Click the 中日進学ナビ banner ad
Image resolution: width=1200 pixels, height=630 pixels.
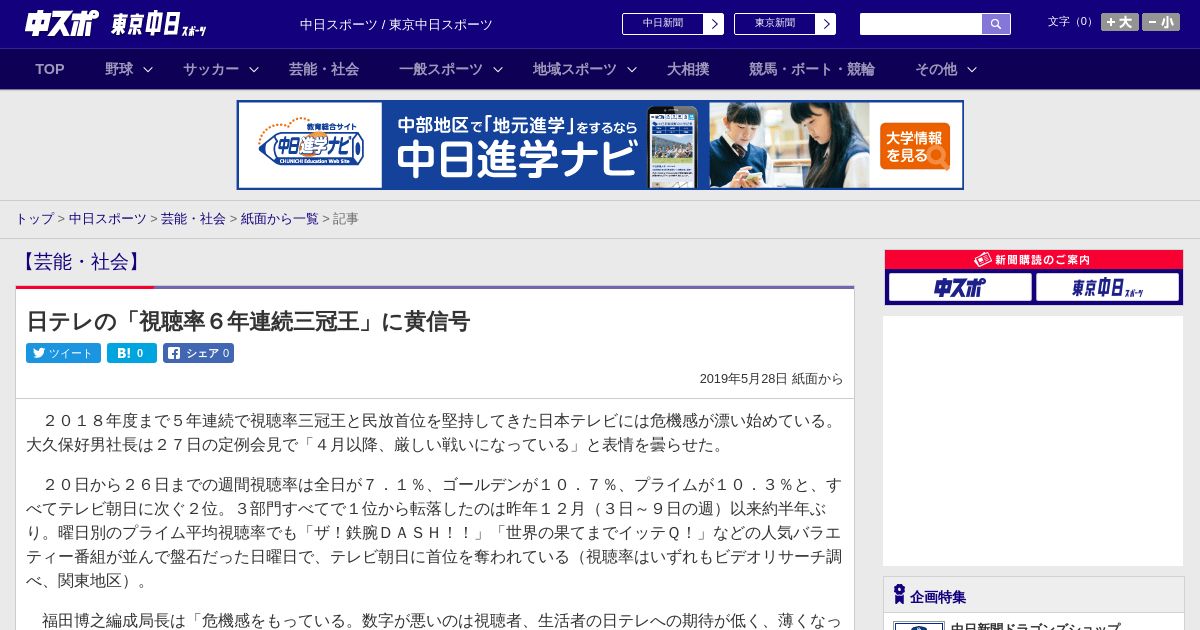(x=600, y=145)
